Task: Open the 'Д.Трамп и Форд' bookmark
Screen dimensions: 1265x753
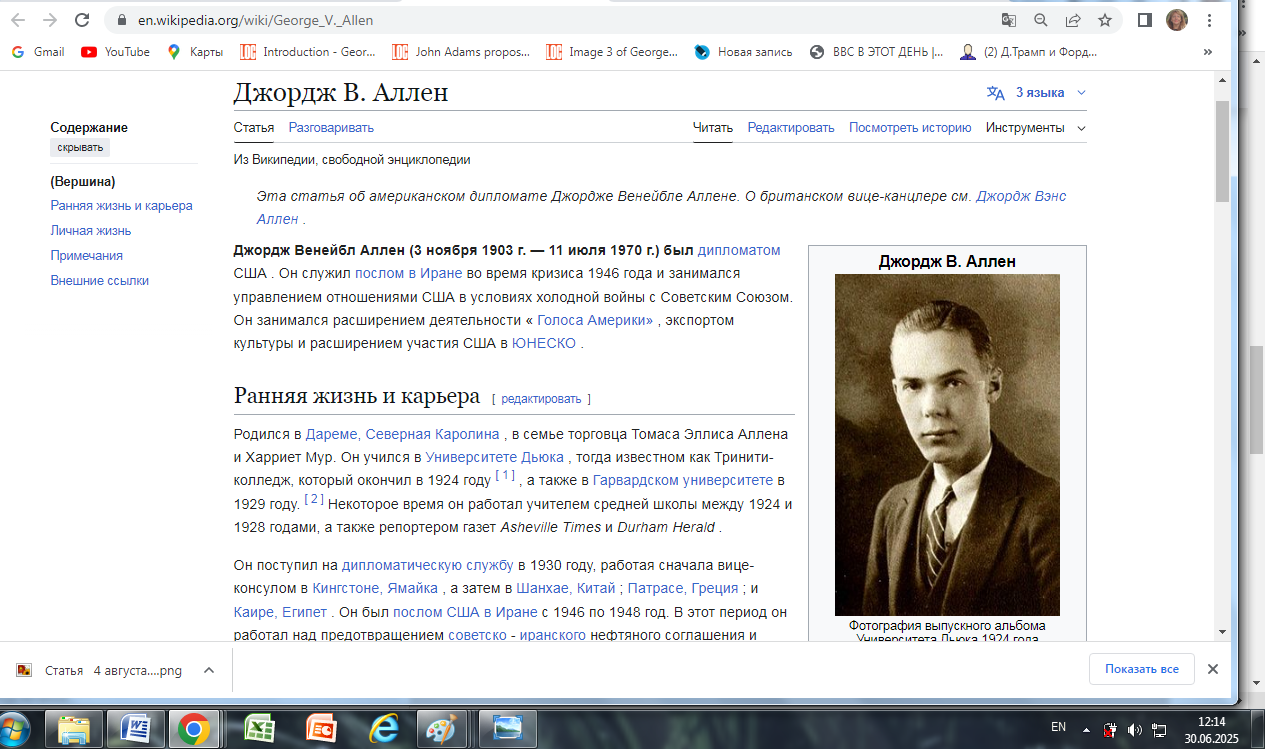Action: (x=1028, y=52)
